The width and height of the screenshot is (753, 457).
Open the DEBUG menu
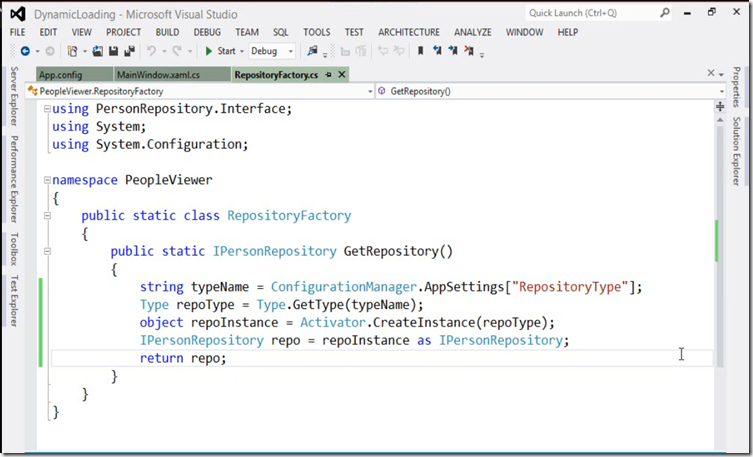point(207,32)
